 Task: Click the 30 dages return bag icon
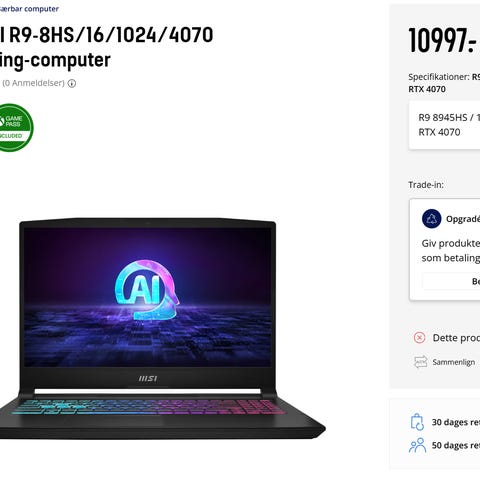(417, 422)
